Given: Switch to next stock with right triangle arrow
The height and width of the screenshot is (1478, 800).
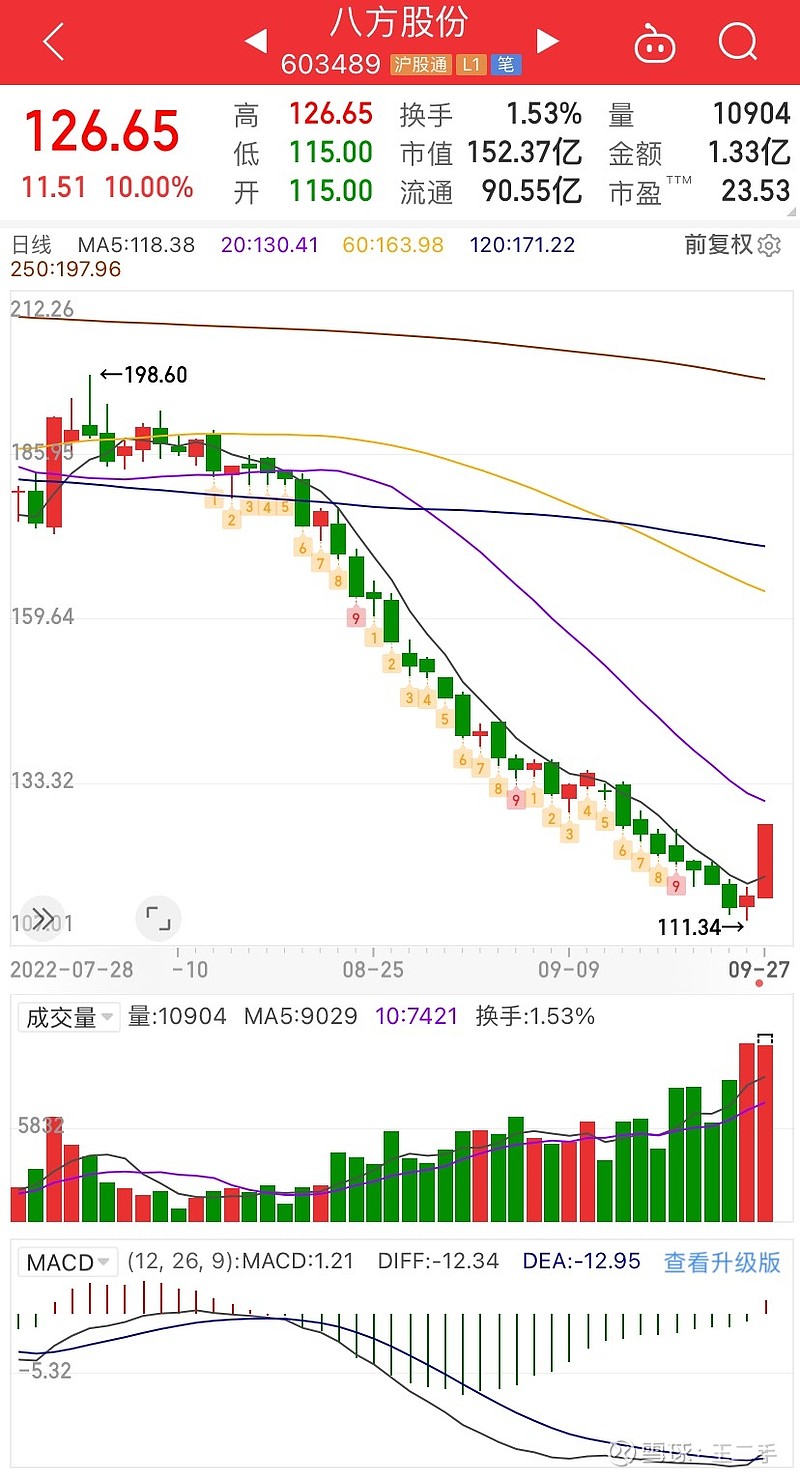Looking at the screenshot, I should click(x=548, y=42).
